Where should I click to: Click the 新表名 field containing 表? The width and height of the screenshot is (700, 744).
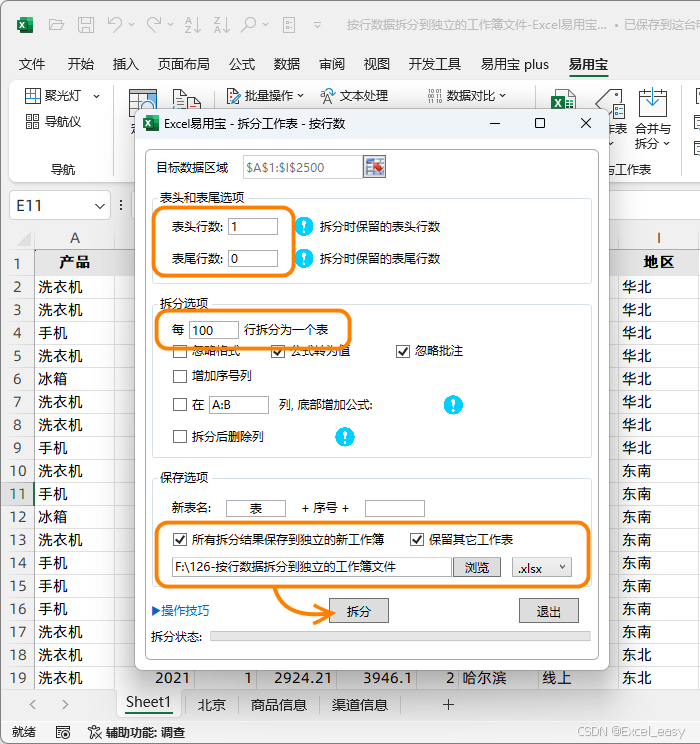click(256, 508)
